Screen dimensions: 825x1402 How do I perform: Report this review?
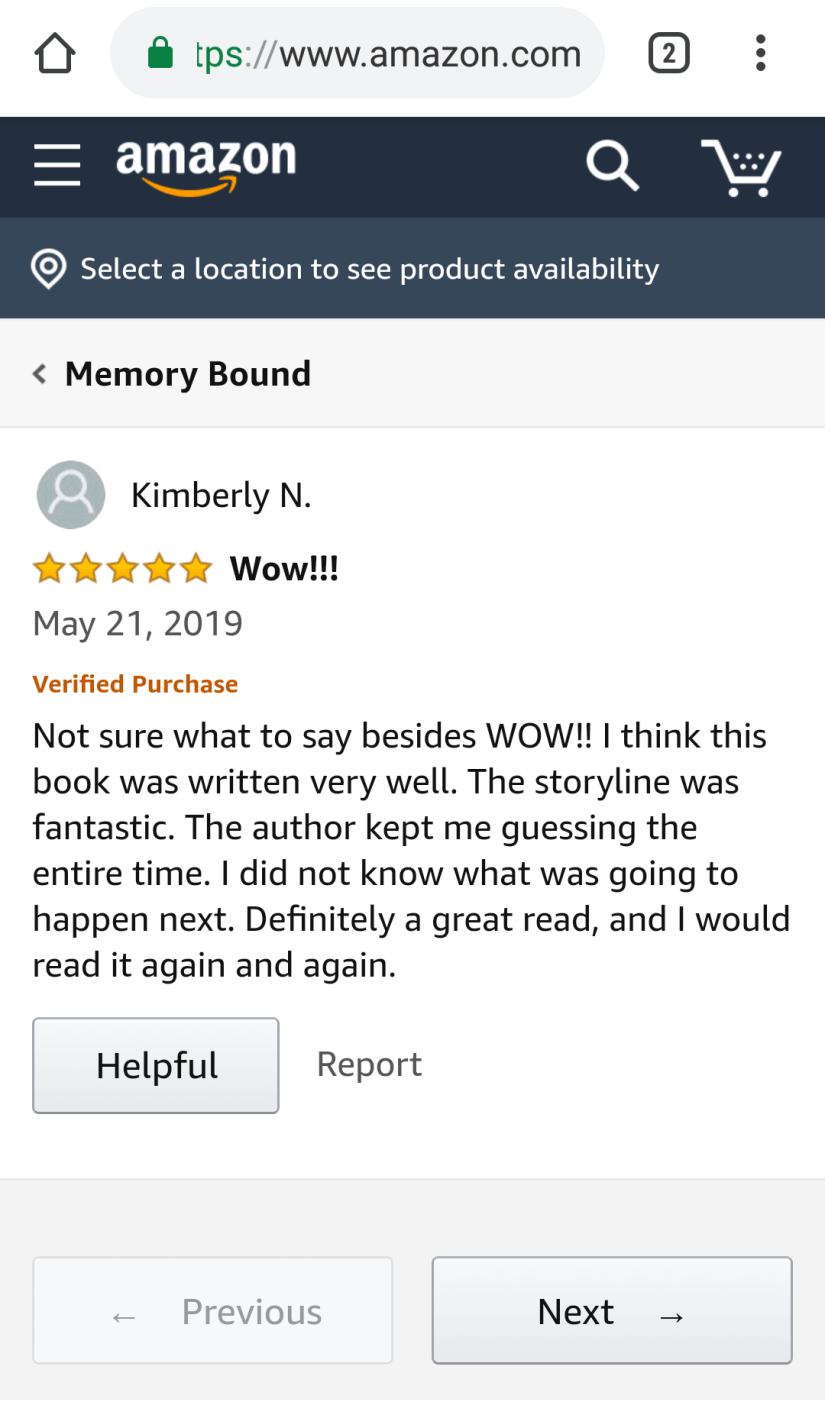click(369, 1064)
